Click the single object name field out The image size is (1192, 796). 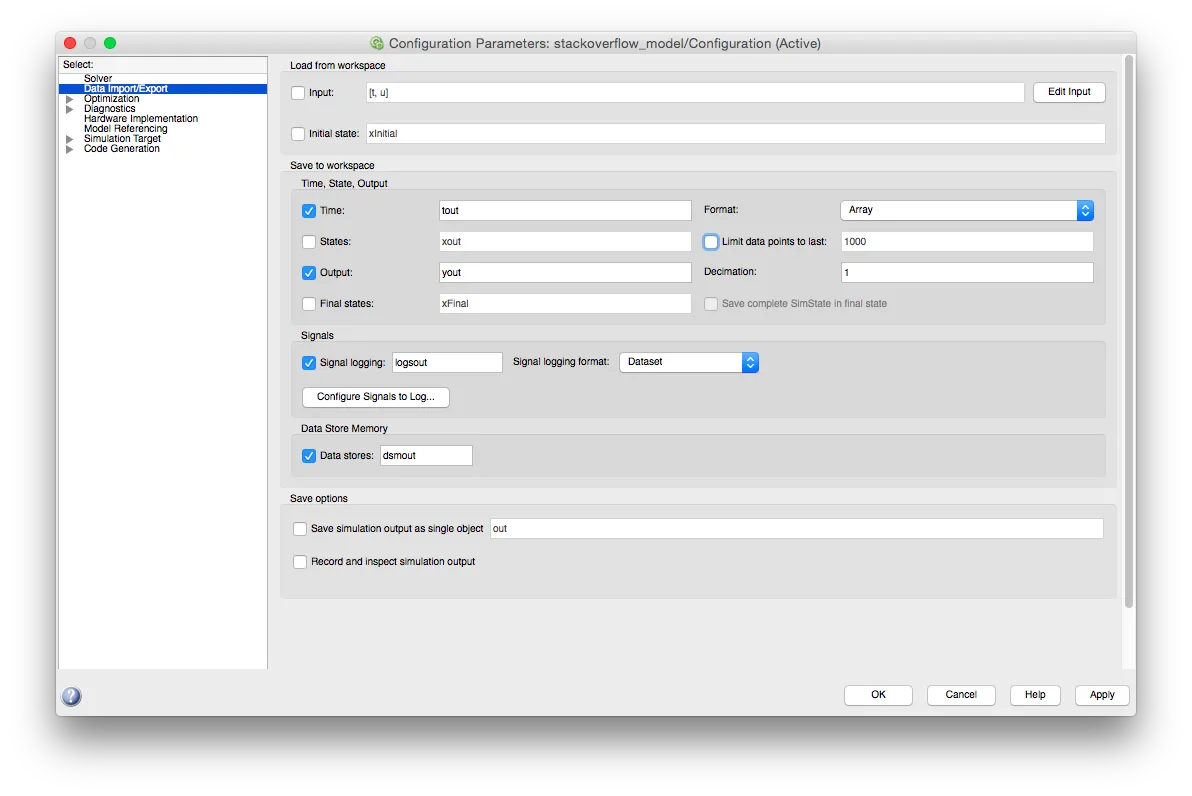tap(797, 528)
